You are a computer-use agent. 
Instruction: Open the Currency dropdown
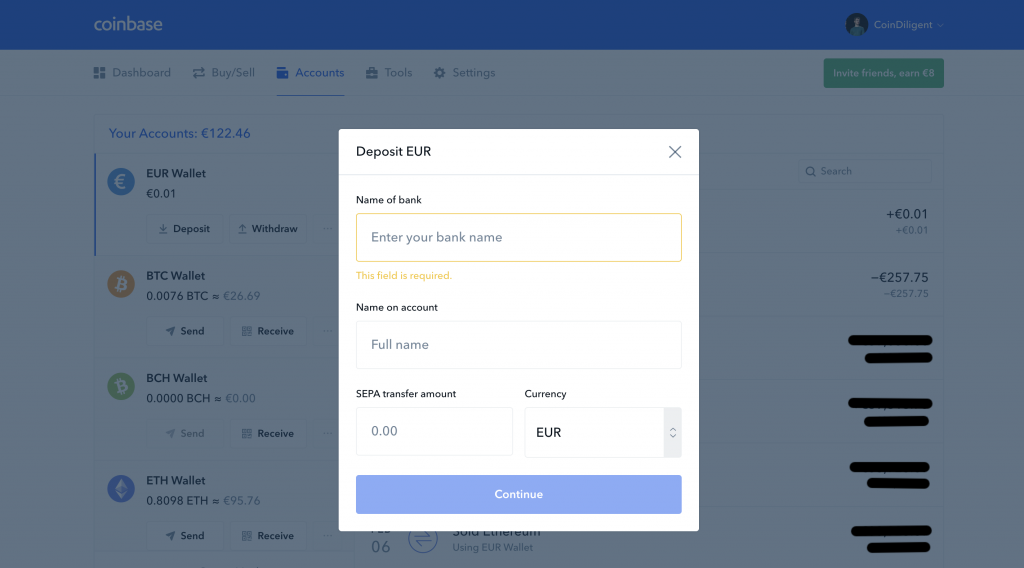[602, 432]
